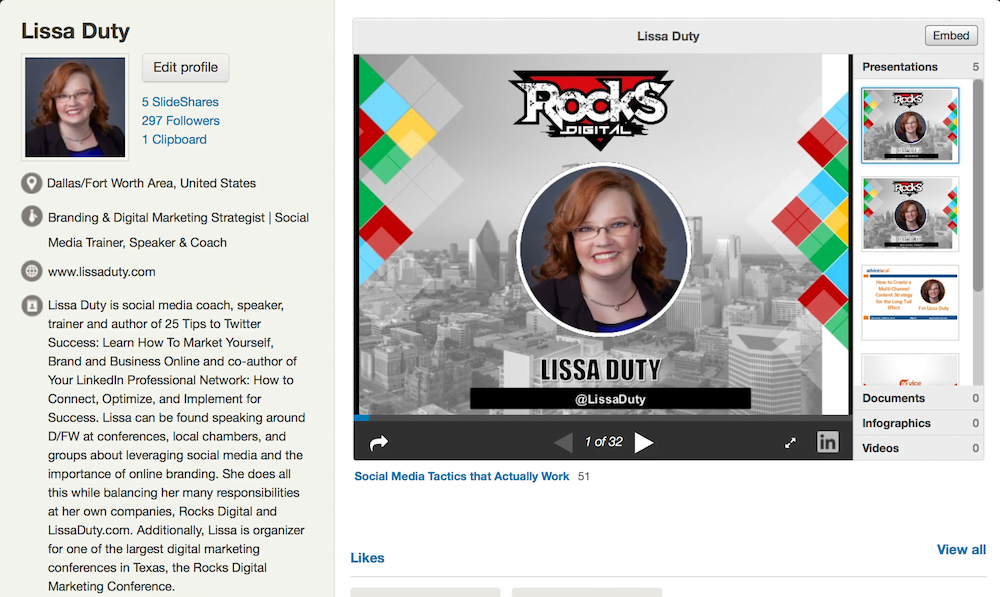Image resolution: width=1000 pixels, height=597 pixels.
Task: Click the website globe icon
Action: click(x=31, y=271)
